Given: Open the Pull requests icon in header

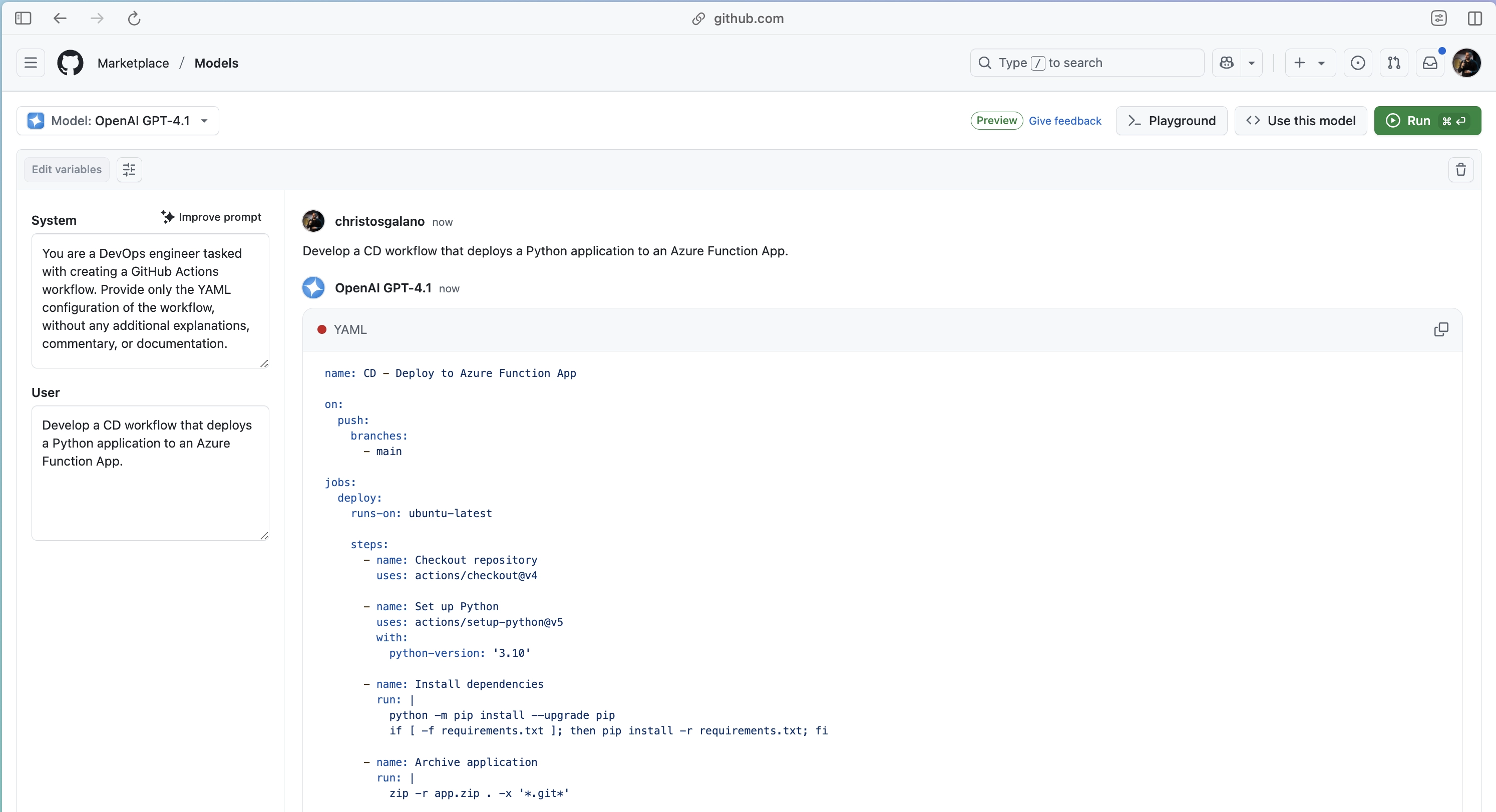Looking at the screenshot, I should 1394,63.
